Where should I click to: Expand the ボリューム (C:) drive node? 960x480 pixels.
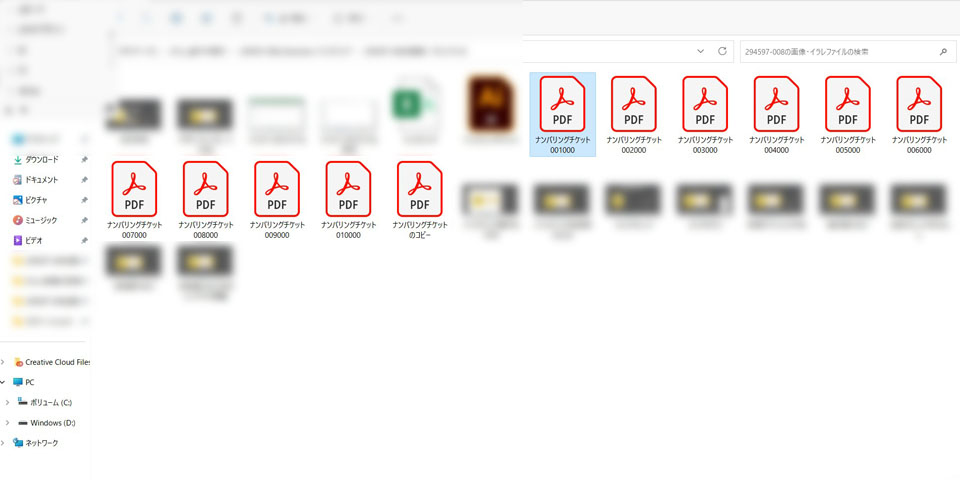click(8, 402)
